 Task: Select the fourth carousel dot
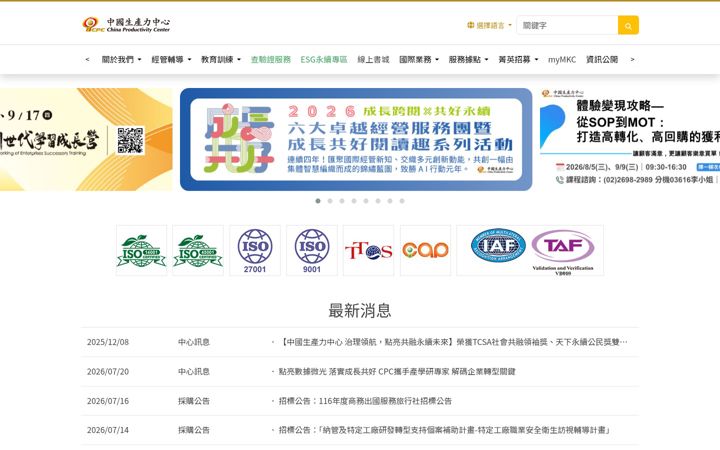[x=354, y=201]
